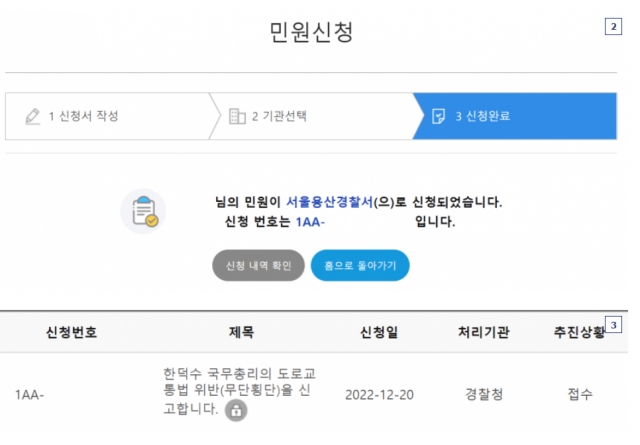Click the 신청번호 column header
640x445 pixels.
(71, 332)
